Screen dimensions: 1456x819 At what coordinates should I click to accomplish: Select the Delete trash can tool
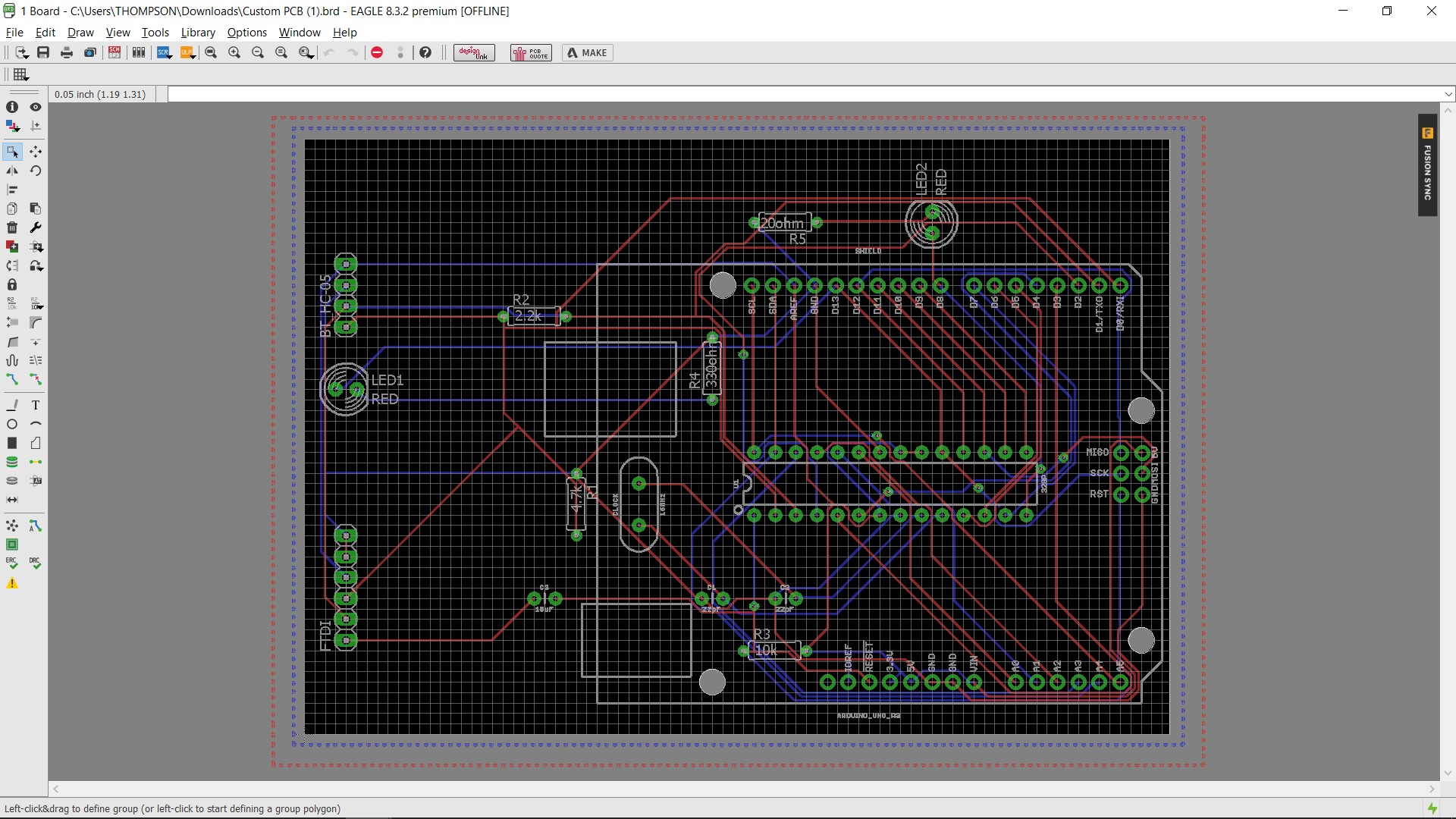click(x=12, y=227)
